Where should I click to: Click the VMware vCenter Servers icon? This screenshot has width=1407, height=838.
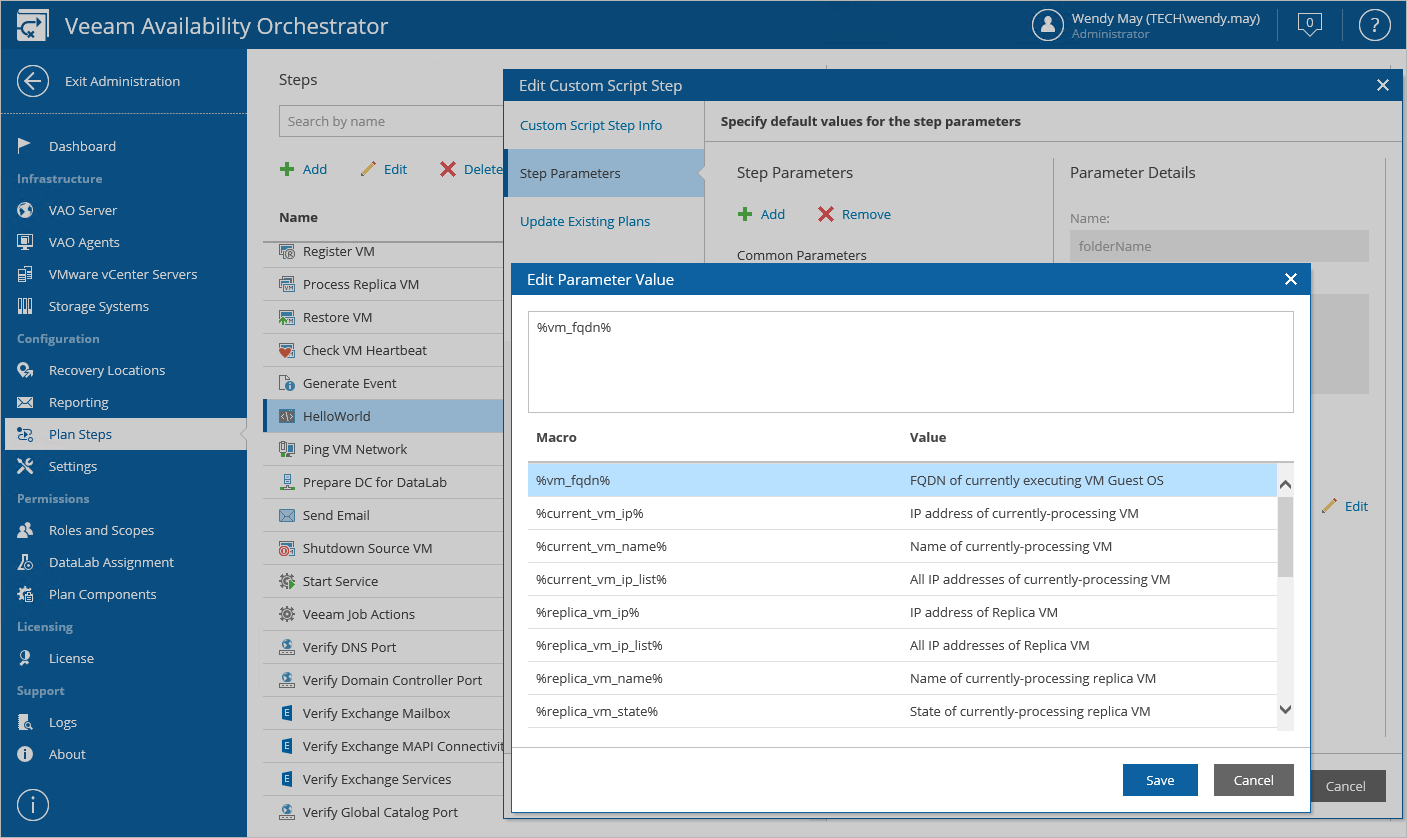[26, 274]
